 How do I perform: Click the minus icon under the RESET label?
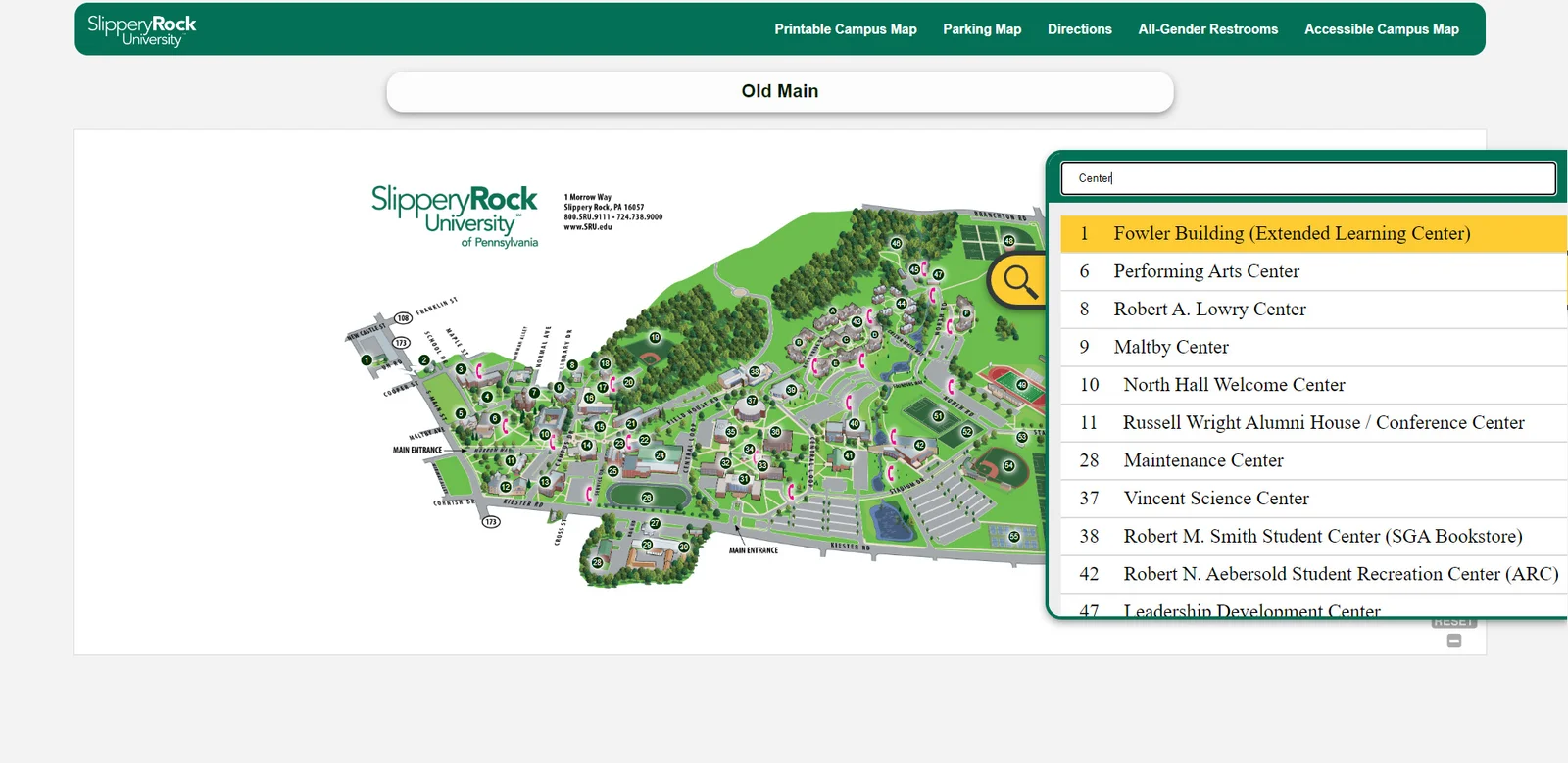pyautogui.click(x=1454, y=641)
